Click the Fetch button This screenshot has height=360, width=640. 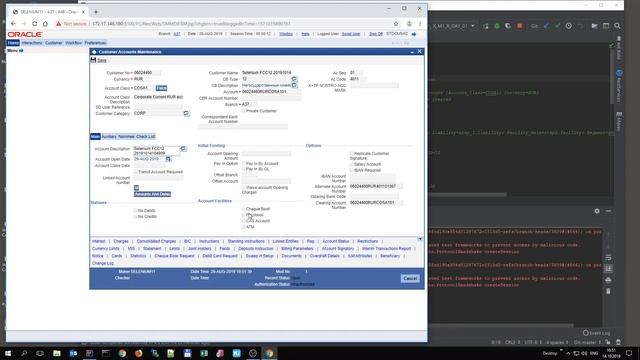[x=161, y=88]
